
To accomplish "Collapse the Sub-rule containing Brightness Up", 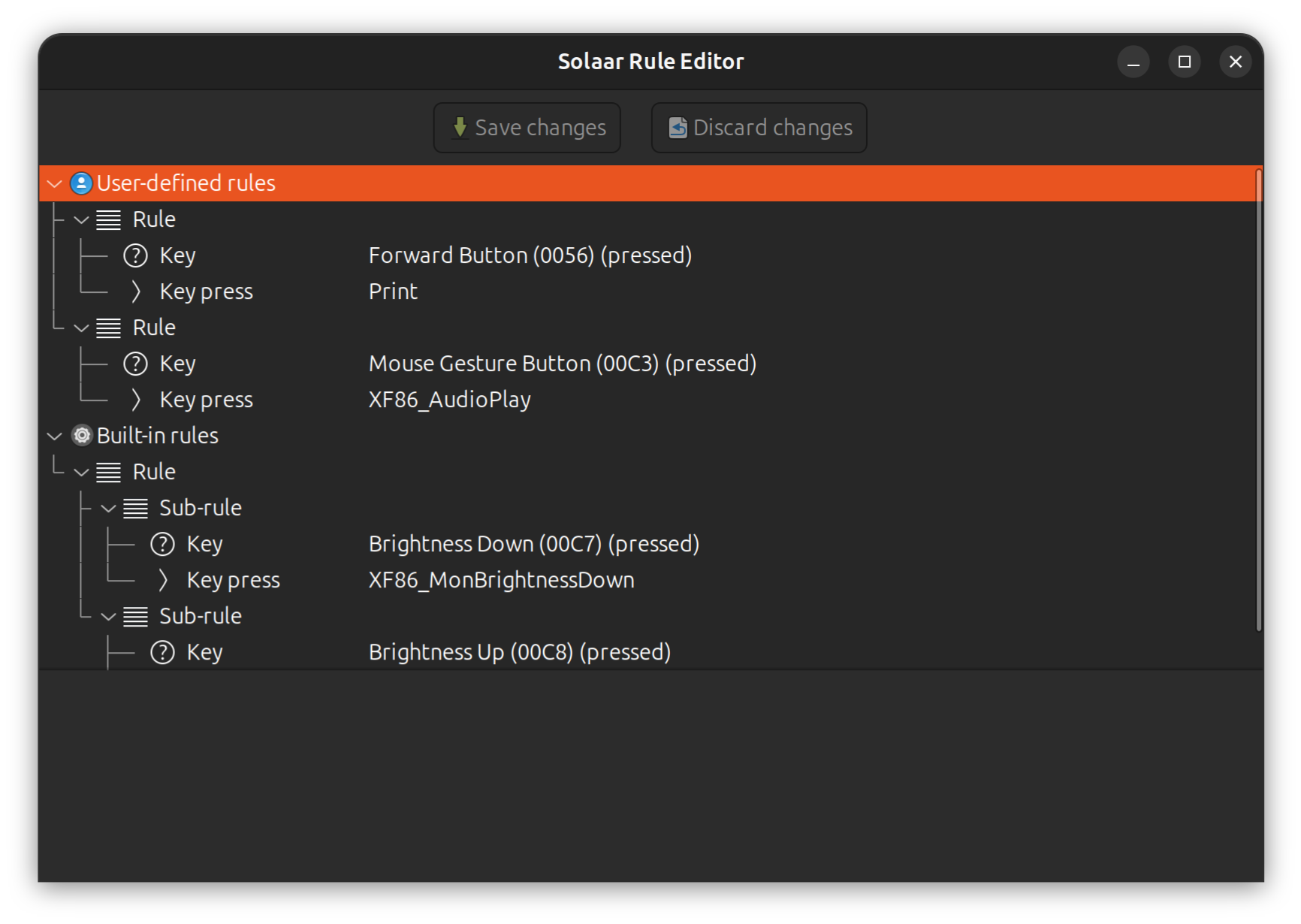I will click(108, 617).
